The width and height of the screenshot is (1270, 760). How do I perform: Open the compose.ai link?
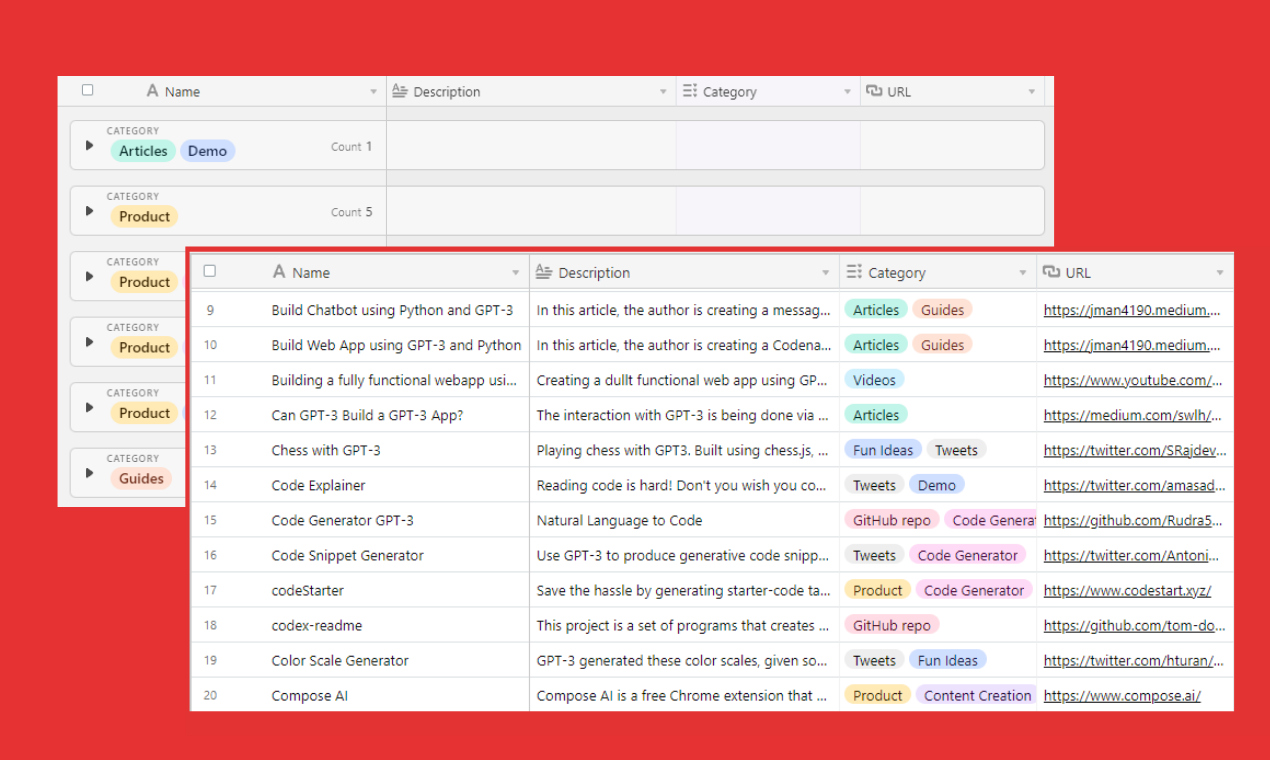point(1122,695)
